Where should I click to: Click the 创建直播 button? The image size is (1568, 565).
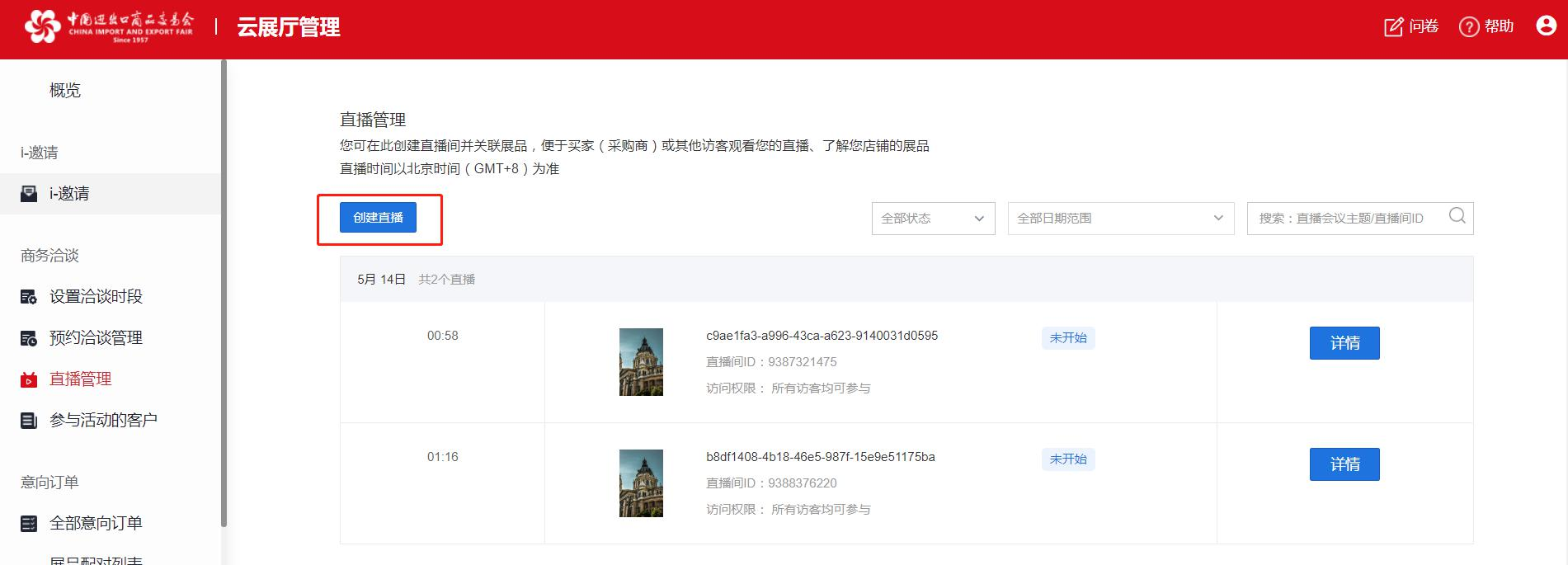tap(378, 218)
